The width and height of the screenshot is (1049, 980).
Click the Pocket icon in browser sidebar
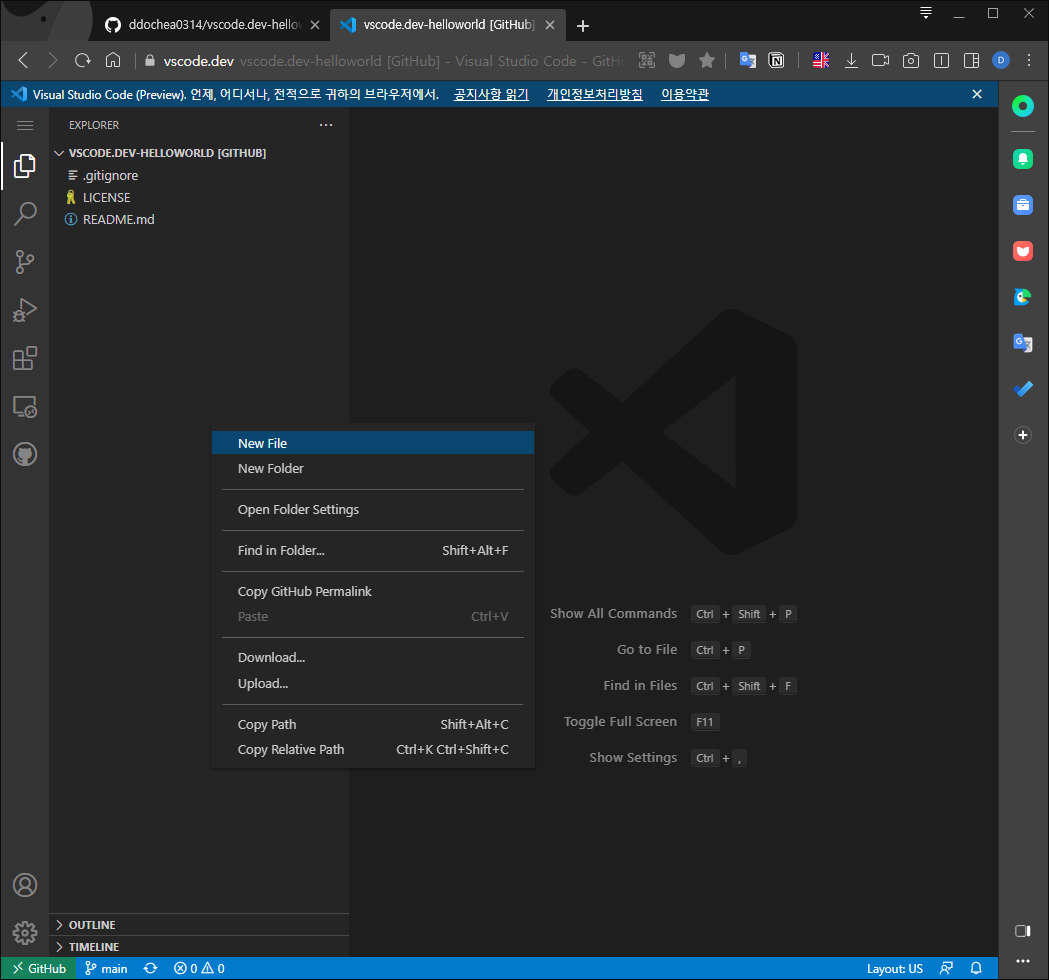(1022, 251)
